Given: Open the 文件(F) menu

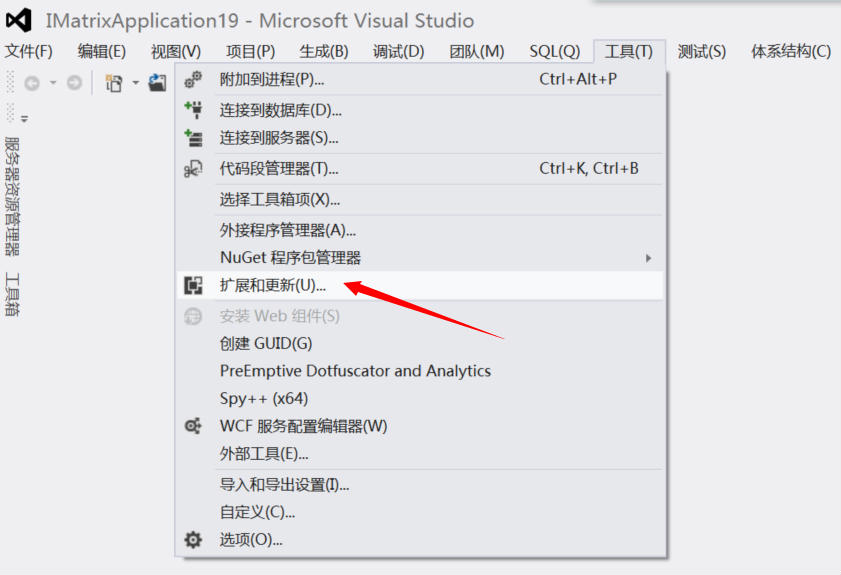Looking at the screenshot, I should [x=29, y=51].
